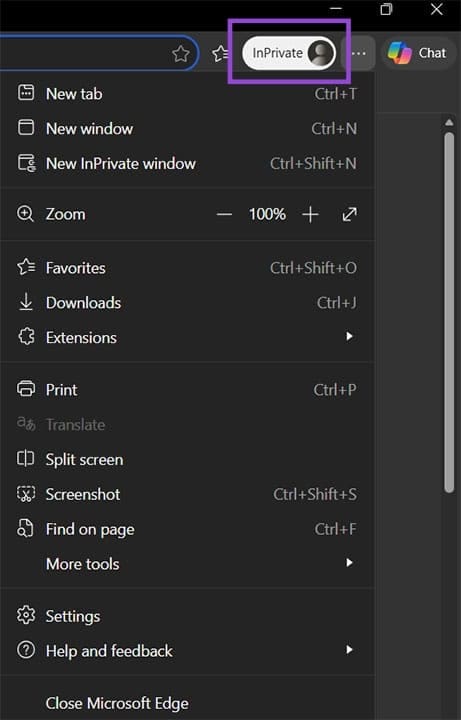This screenshot has width=461, height=720.
Task: Click the star icon in address bar
Action: (x=181, y=54)
